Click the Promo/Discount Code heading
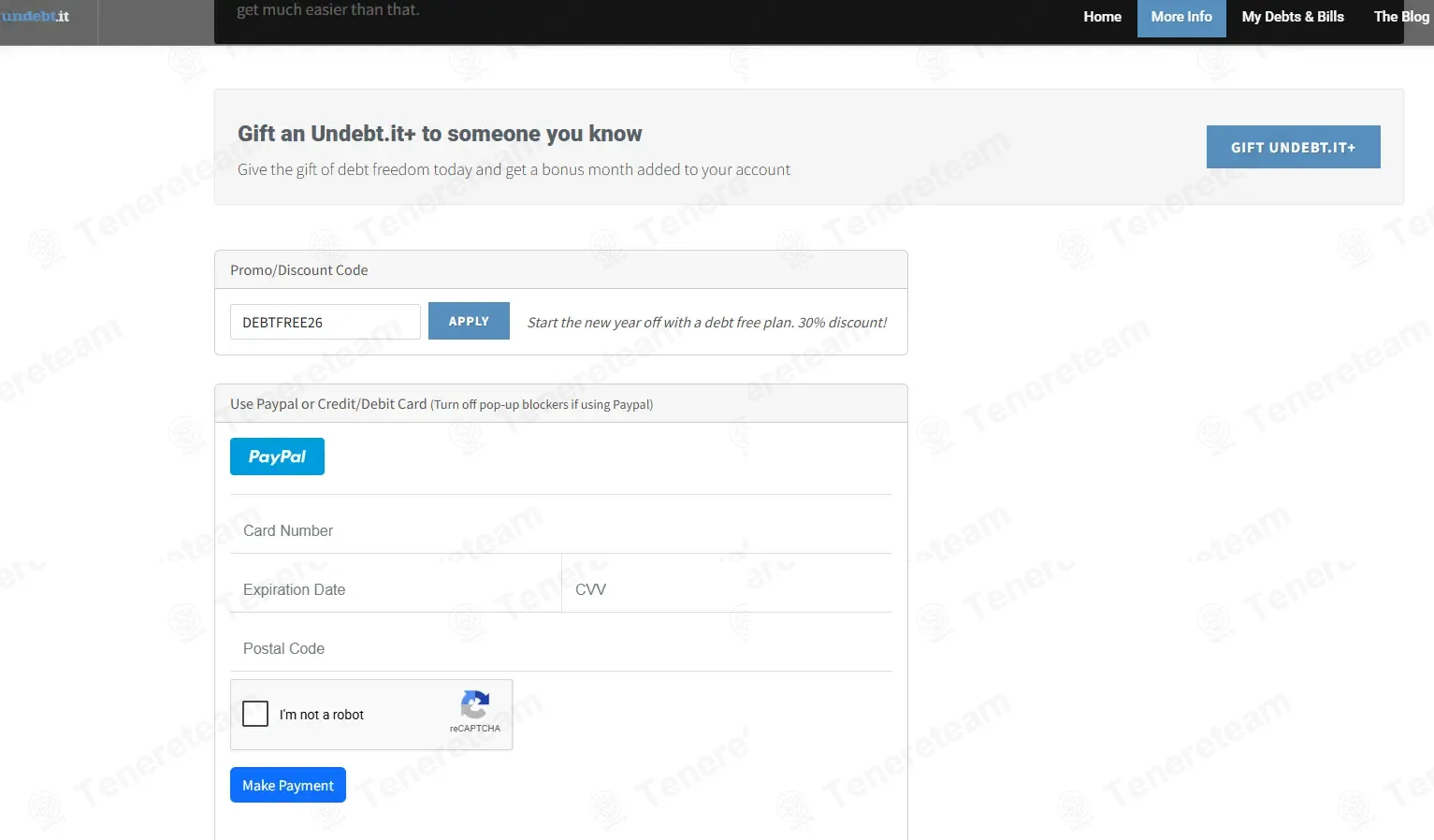 299,269
